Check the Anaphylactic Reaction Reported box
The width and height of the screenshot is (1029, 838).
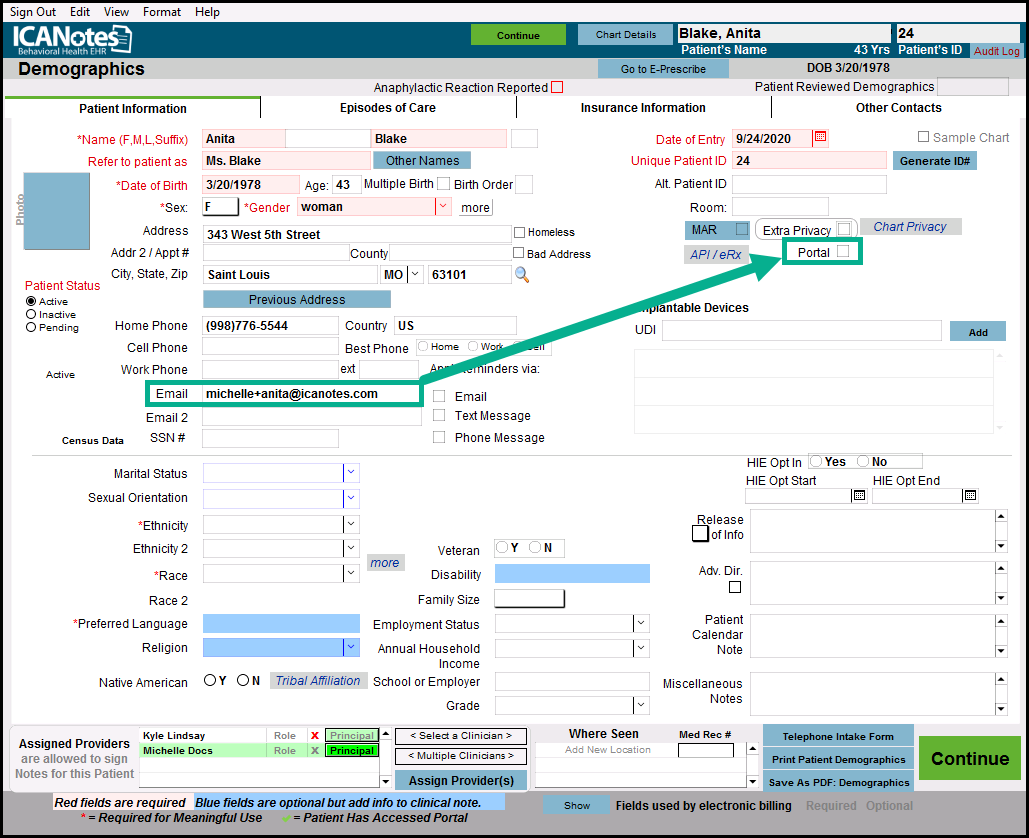[557, 88]
